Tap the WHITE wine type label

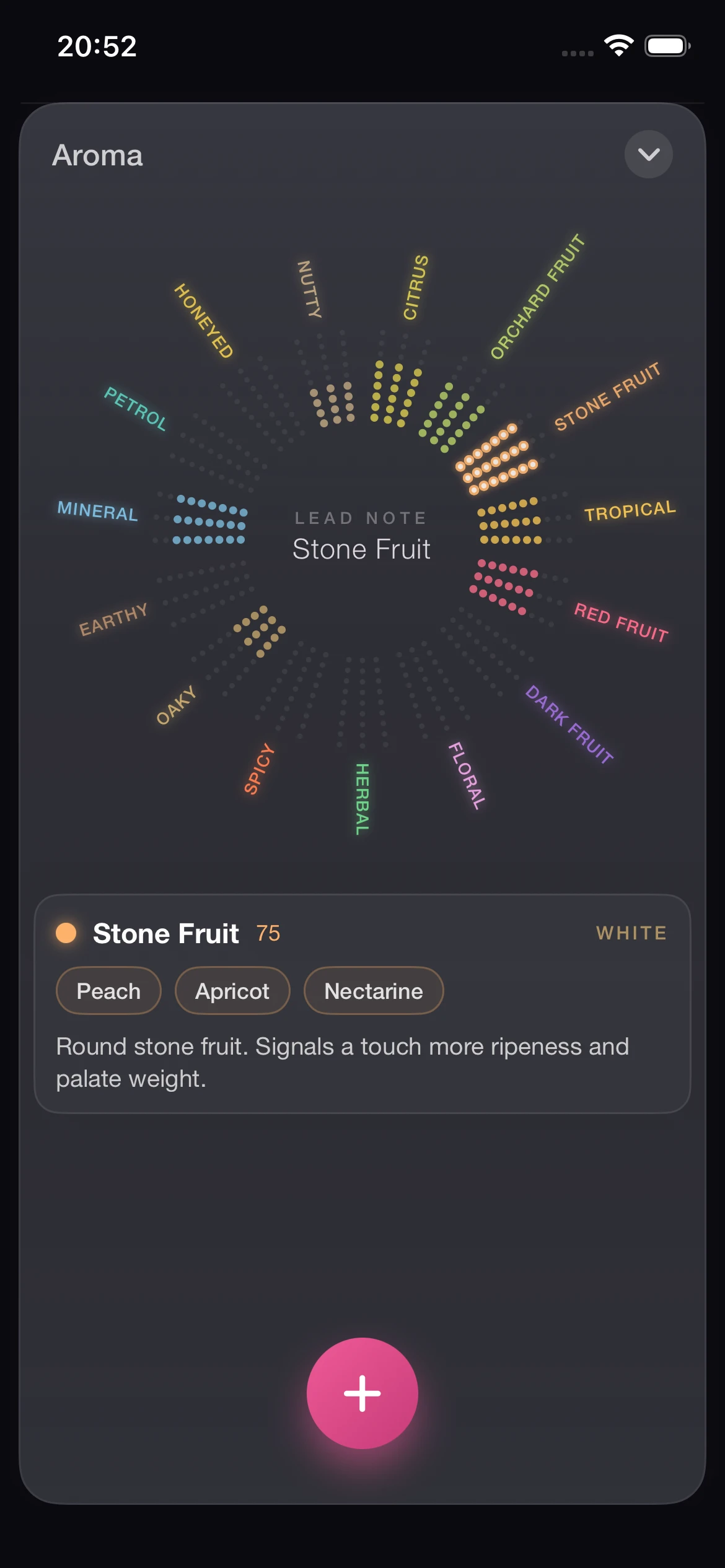pos(631,933)
